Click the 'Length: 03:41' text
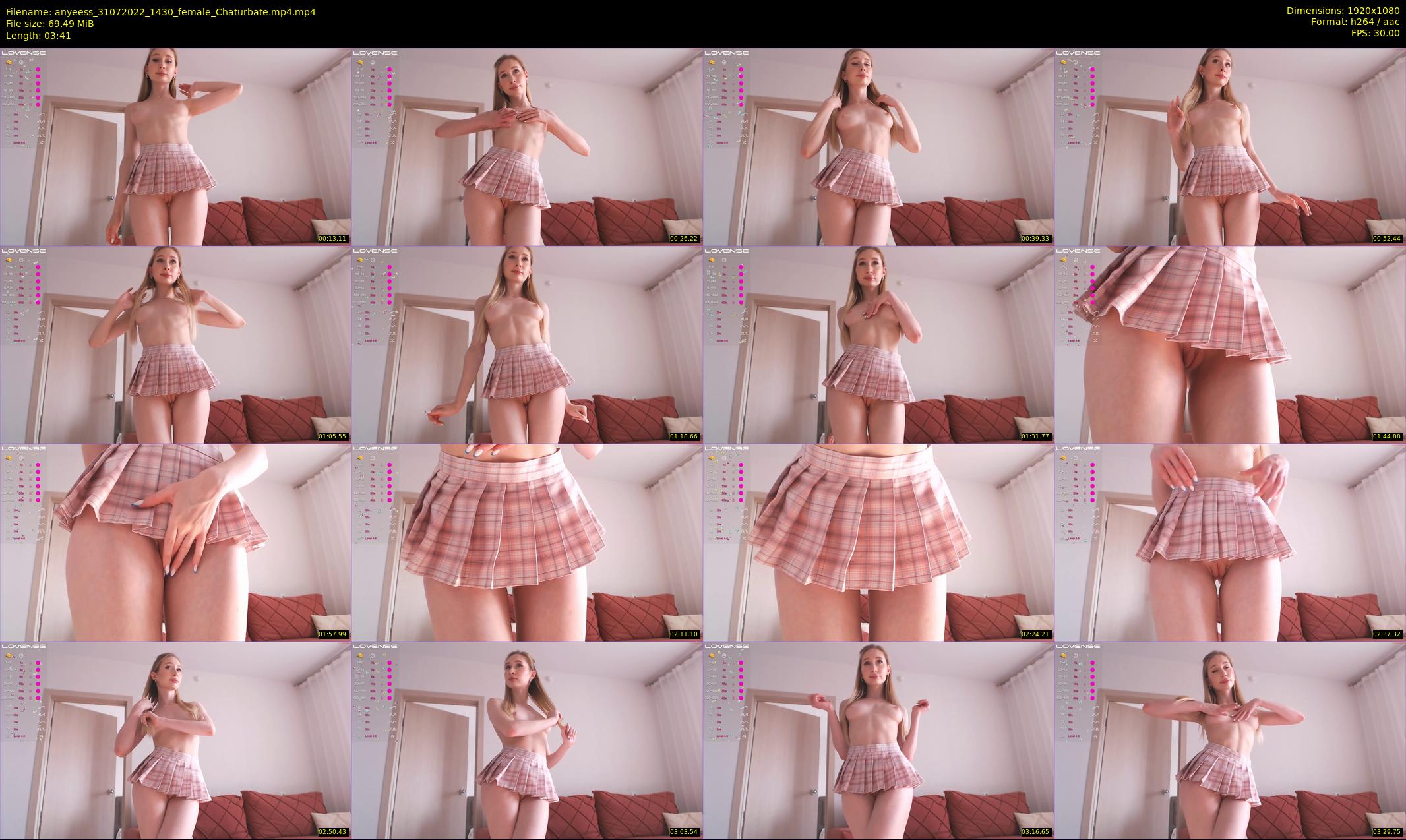 (38, 36)
